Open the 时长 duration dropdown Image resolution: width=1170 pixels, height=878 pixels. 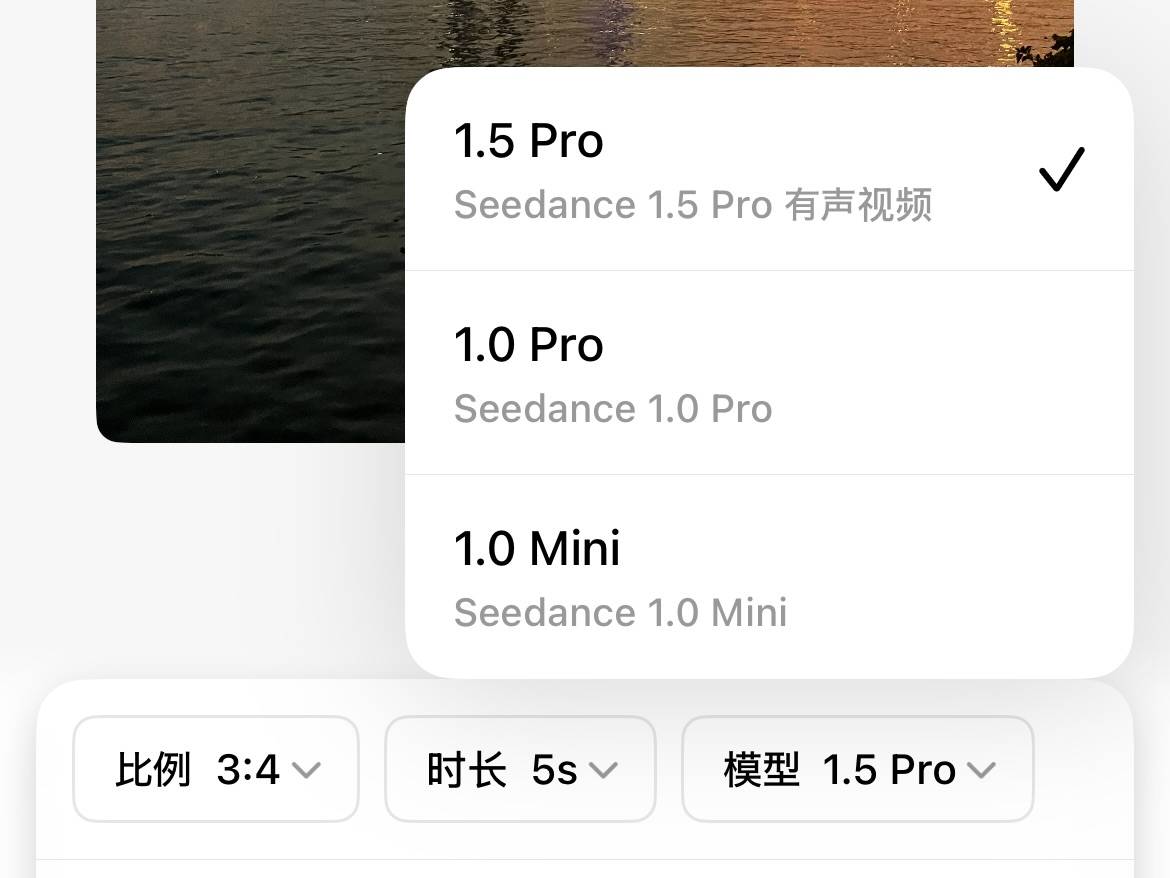coord(520,769)
